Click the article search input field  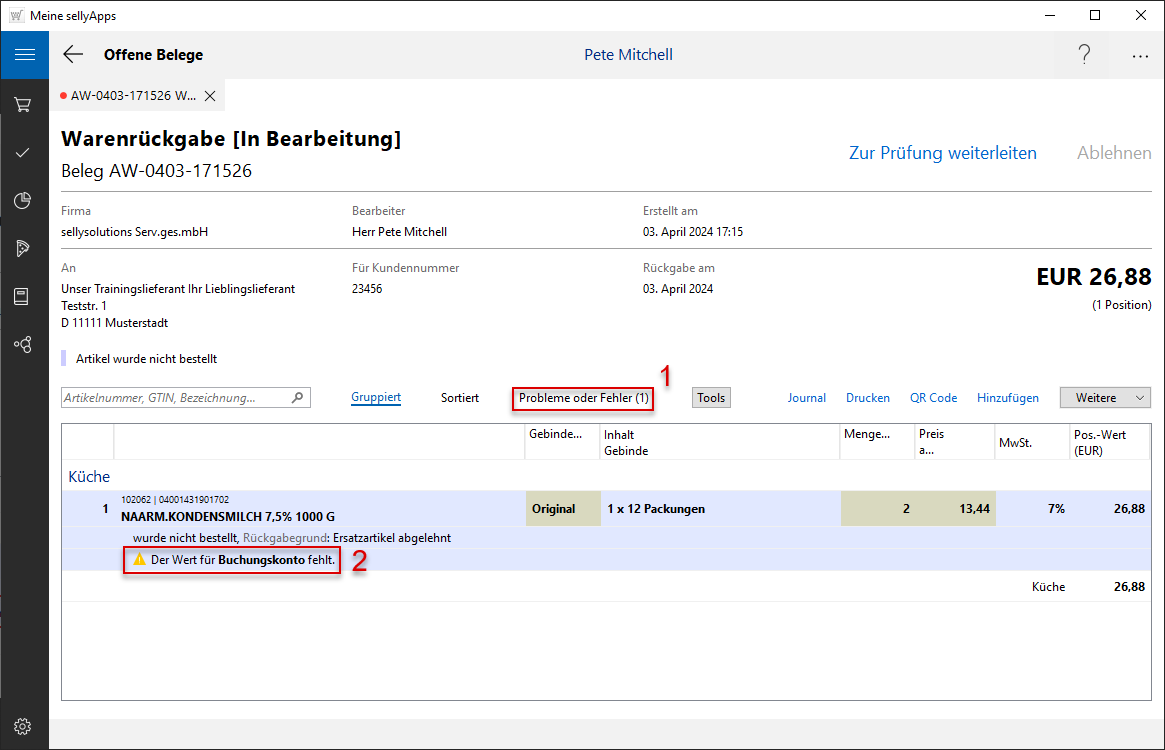[x=176, y=398]
